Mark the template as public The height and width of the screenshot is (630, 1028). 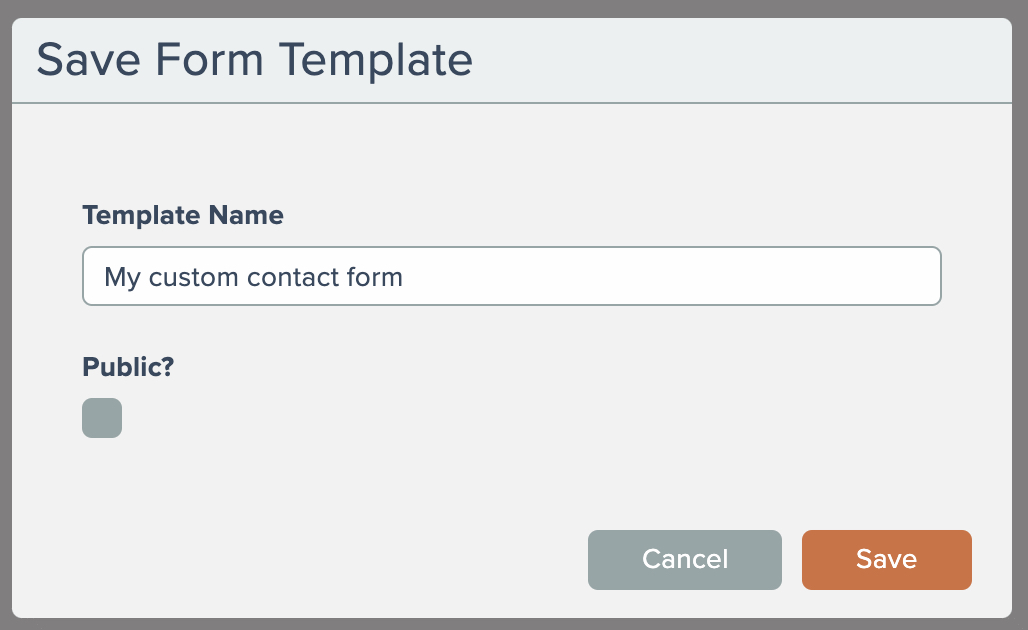pos(102,418)
